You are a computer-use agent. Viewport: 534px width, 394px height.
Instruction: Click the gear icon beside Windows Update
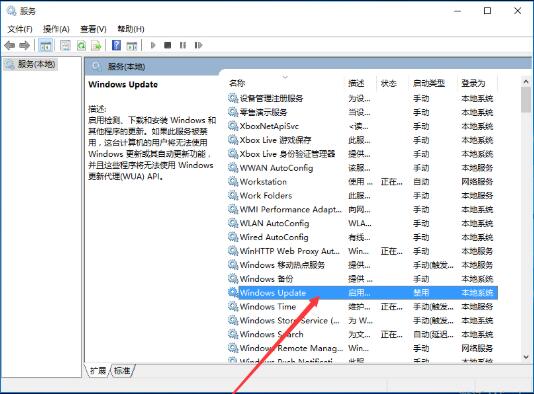[x=233, y=293]
